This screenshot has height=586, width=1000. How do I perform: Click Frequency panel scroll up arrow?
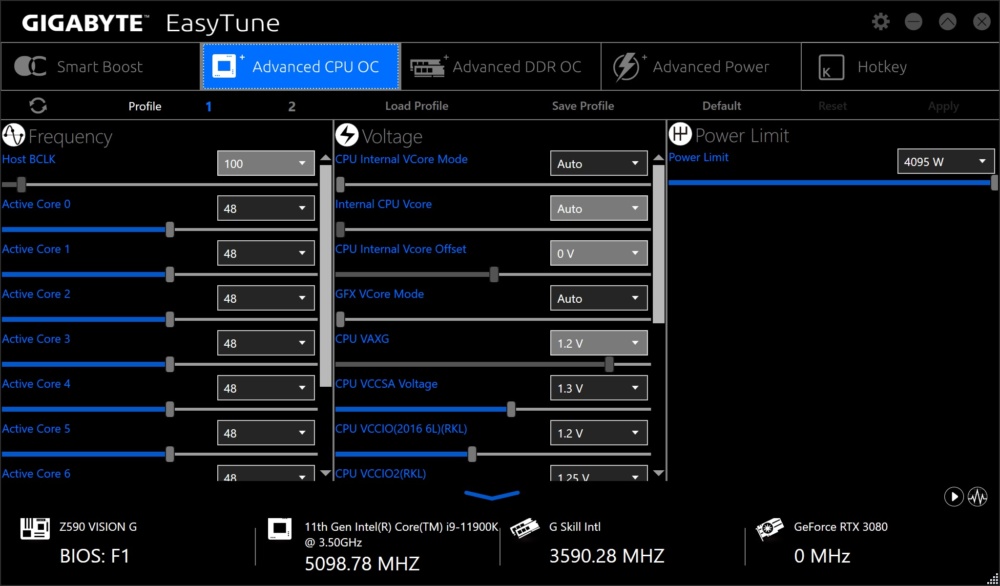tap(325, 158)
